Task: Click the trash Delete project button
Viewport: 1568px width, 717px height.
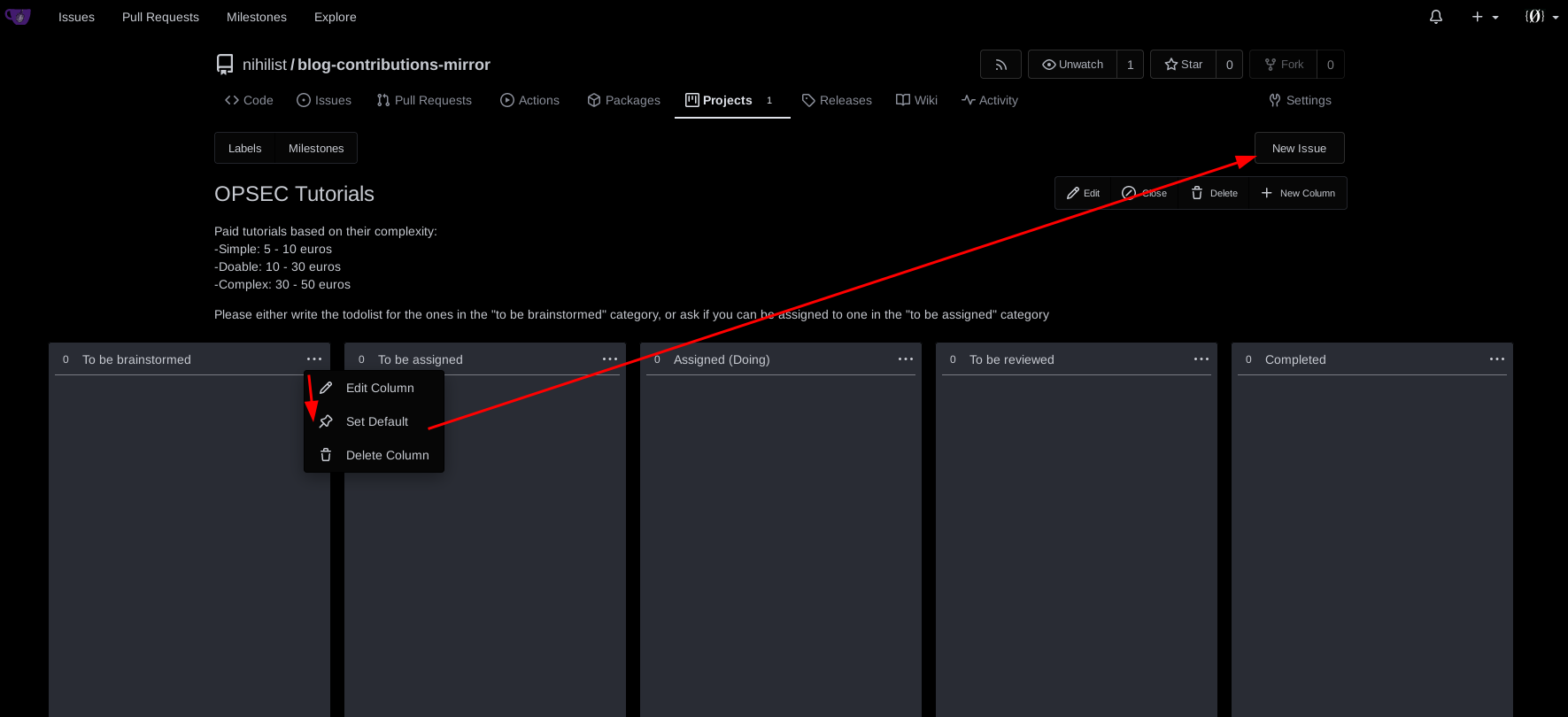Action: 1214,193
